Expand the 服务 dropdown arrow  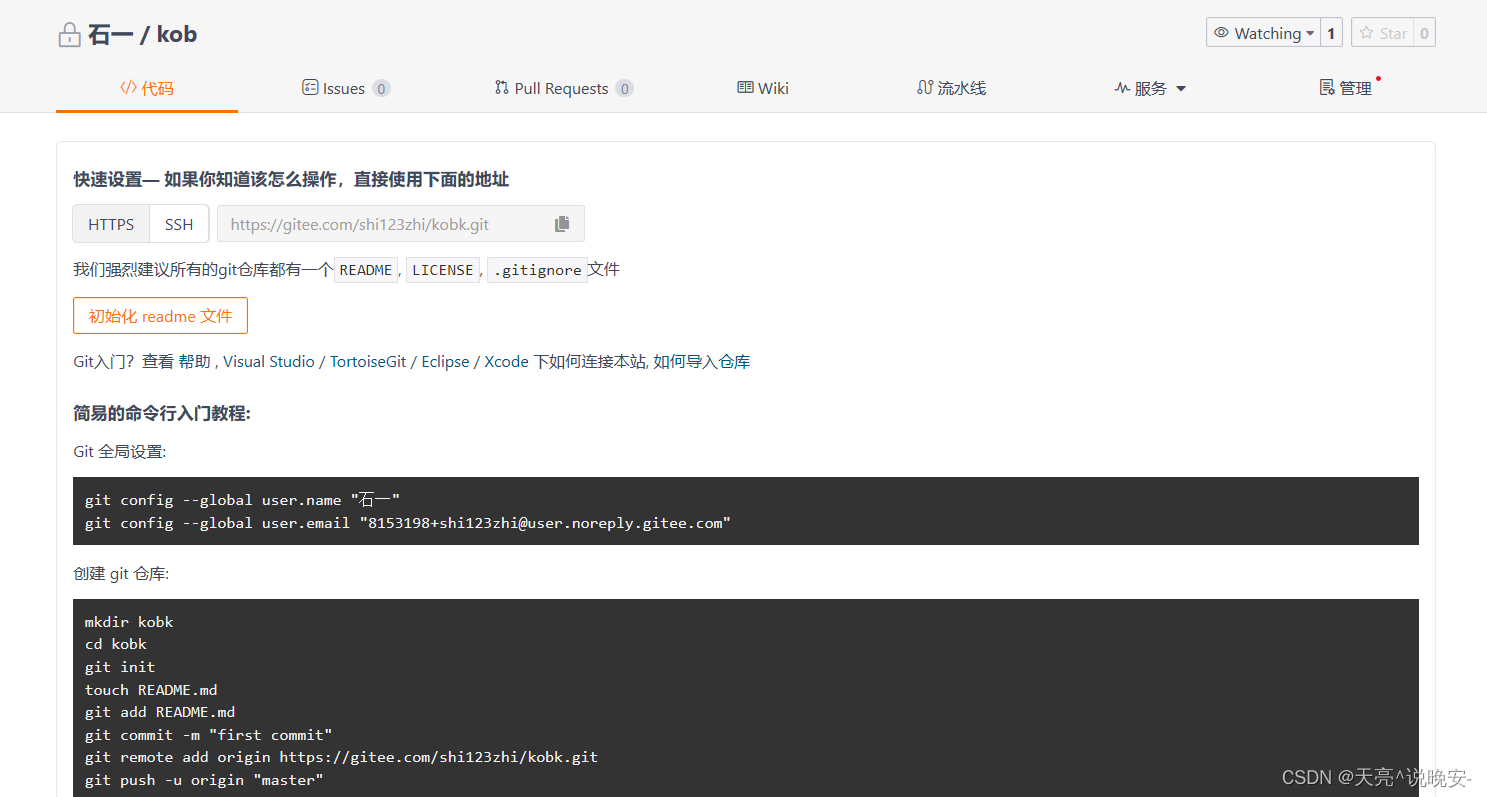click(1181, 89)
